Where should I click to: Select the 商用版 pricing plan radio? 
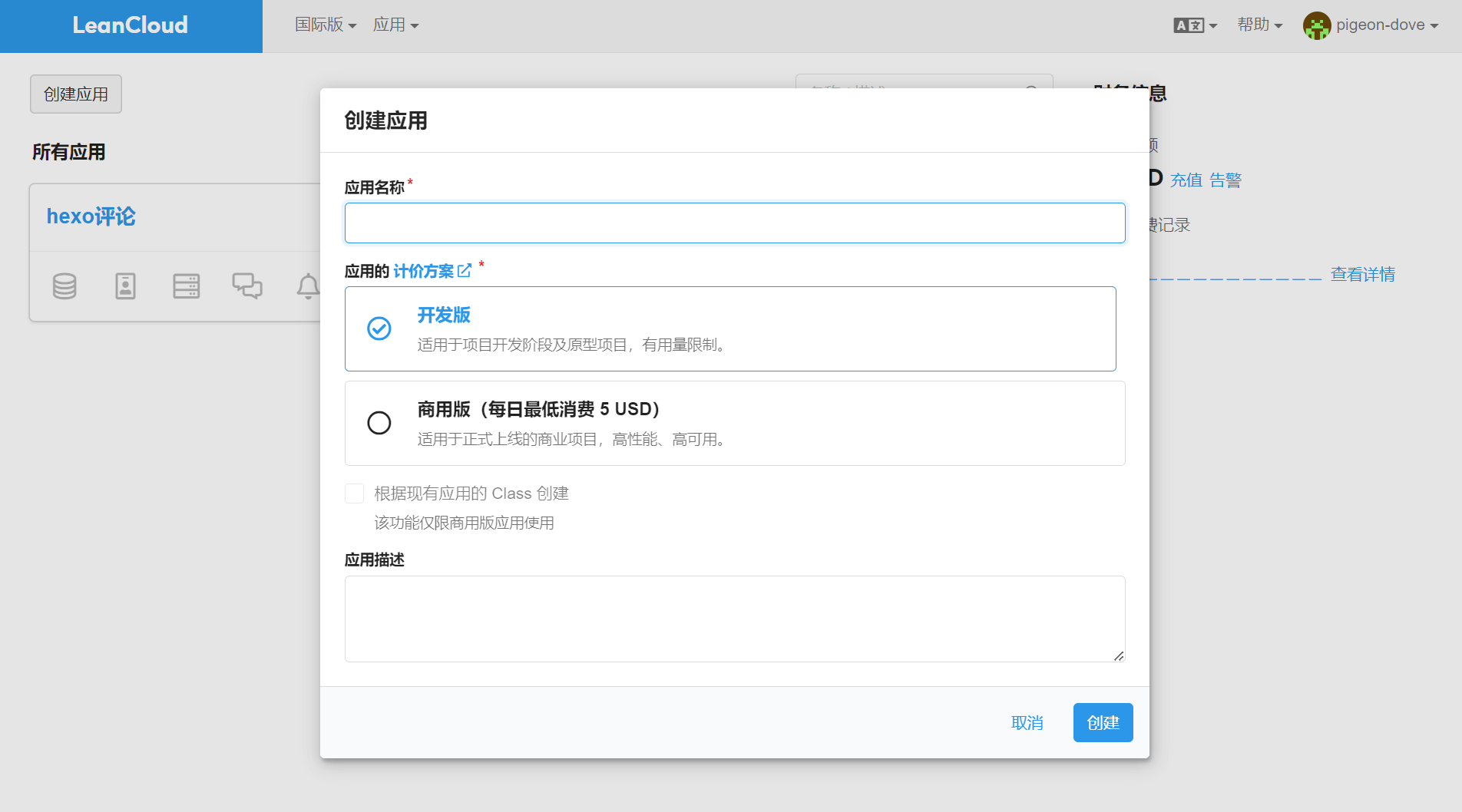(379, 423)
